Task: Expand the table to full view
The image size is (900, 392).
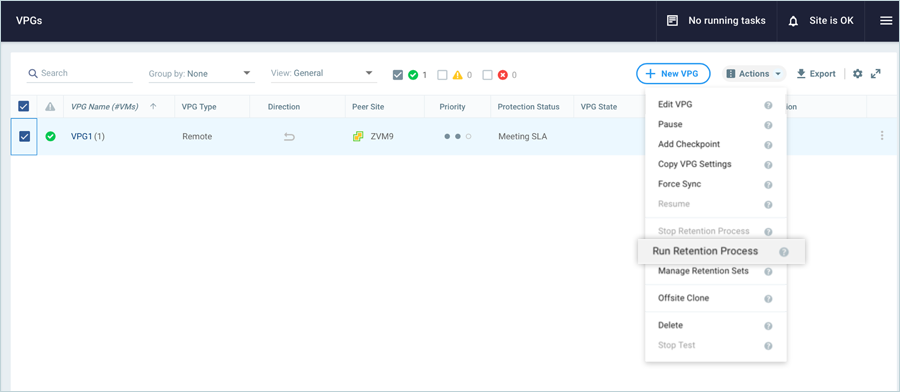Action: tap(875, 73)
